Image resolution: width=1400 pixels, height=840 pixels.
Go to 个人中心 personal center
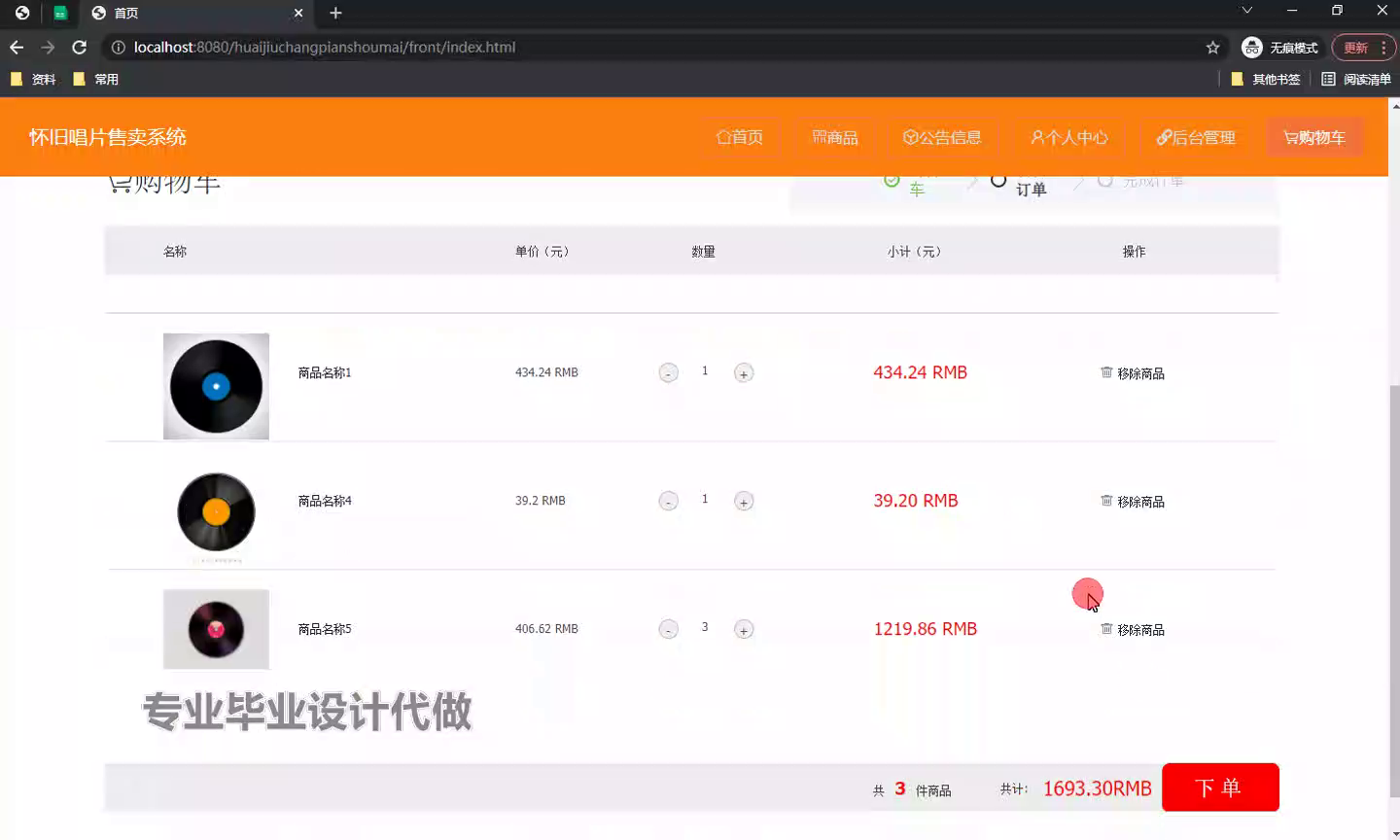[1068, 137]
